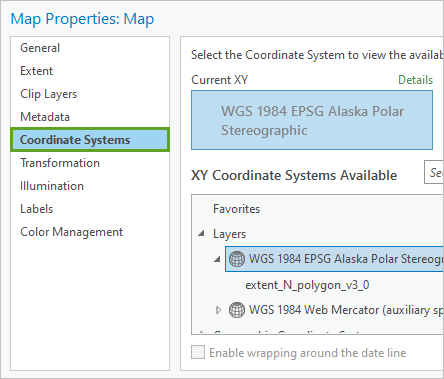Click globe icon beside WGS 1984 Web Mercator
Screen dimensions: 444x379
click(237, 310)
